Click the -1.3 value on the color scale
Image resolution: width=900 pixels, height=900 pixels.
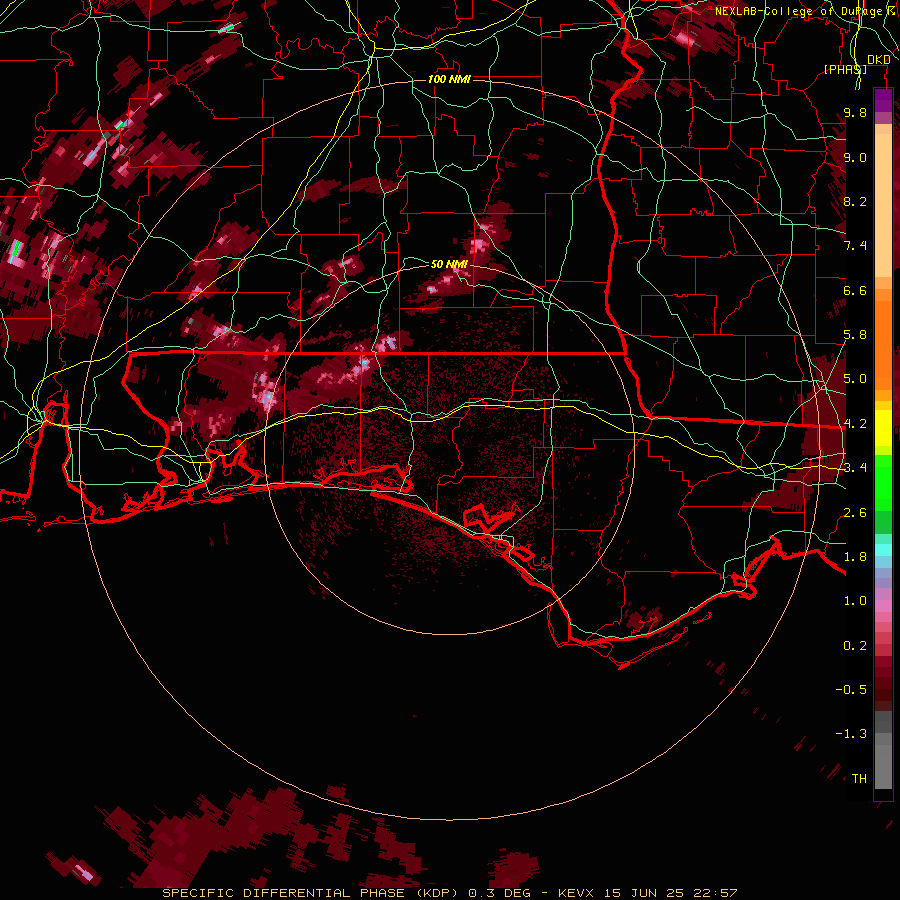[x=851, y=734]
